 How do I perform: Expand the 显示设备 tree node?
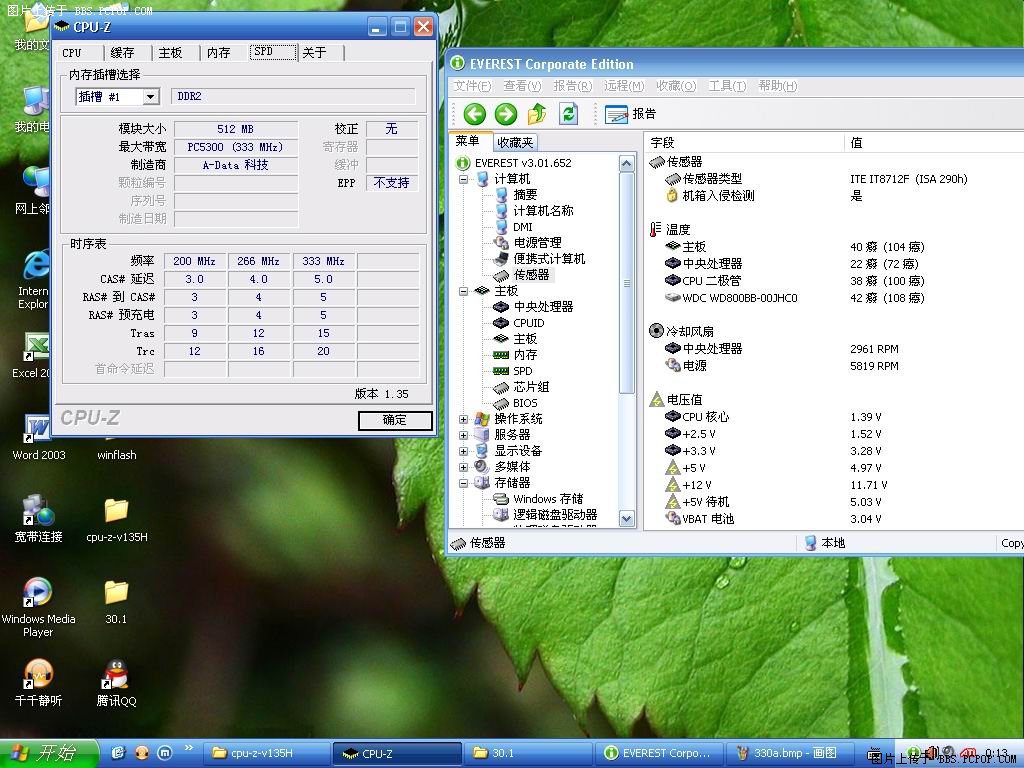coord(463,451)
